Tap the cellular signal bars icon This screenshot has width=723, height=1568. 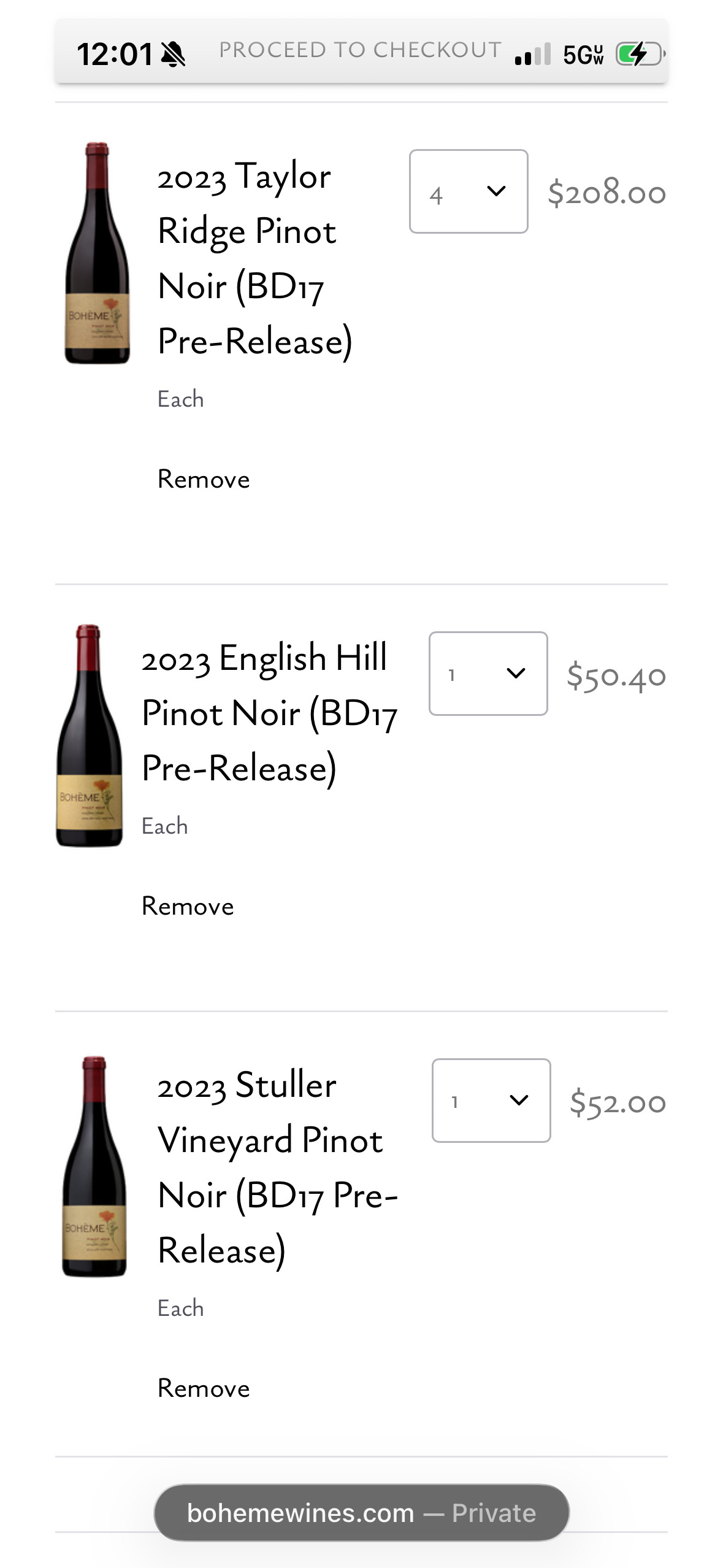[533, 55]
